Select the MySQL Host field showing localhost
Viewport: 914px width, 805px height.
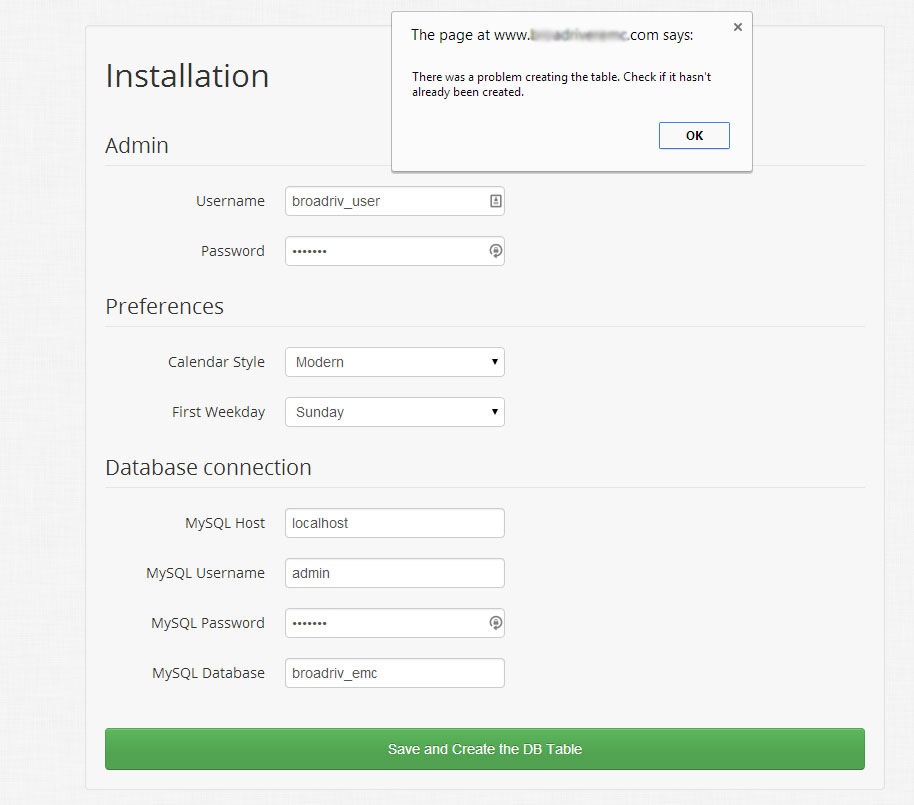pyautogui.click(x=394, y=523)
